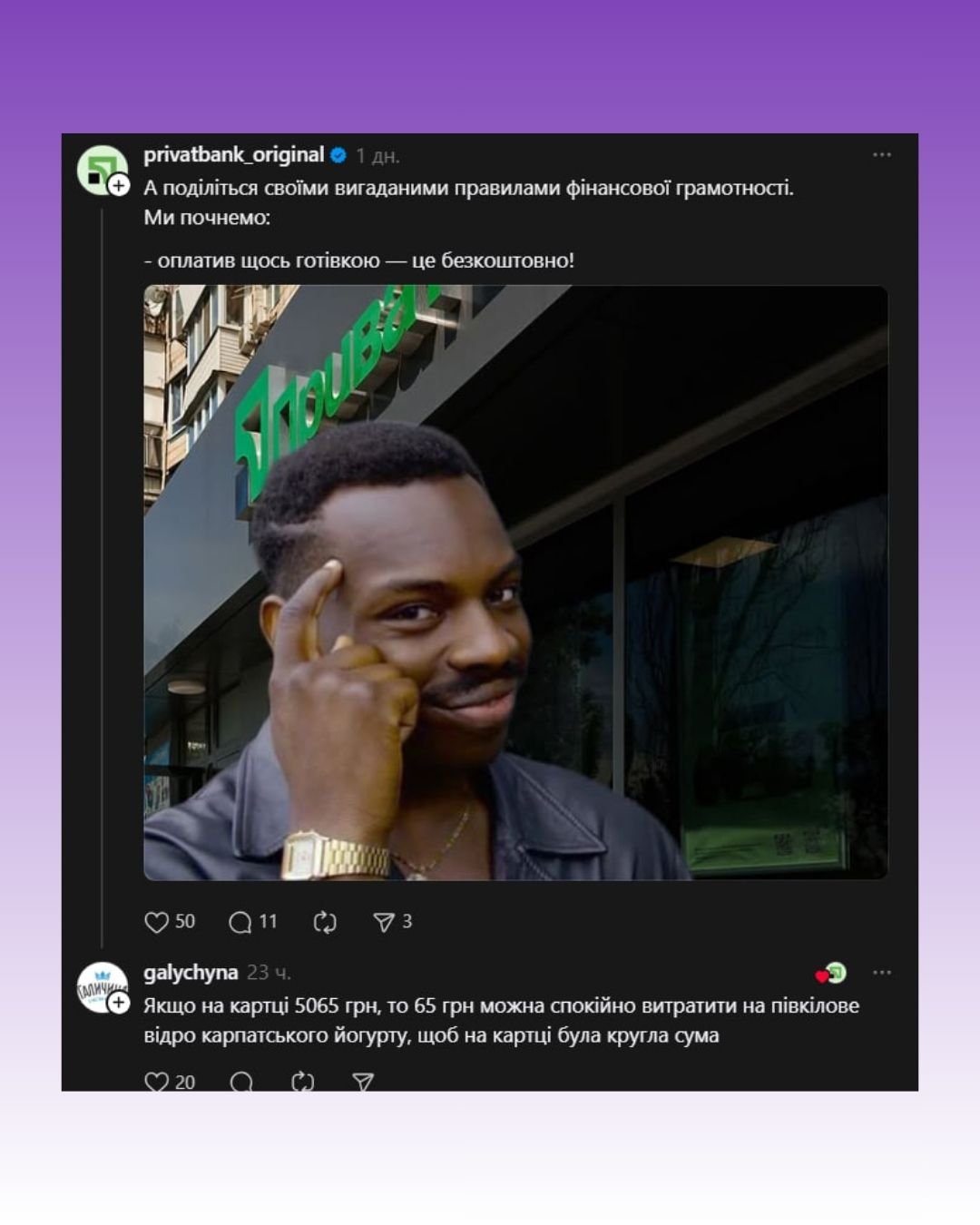Click the 1 дн. post timestamp

(x=377, y=156)
